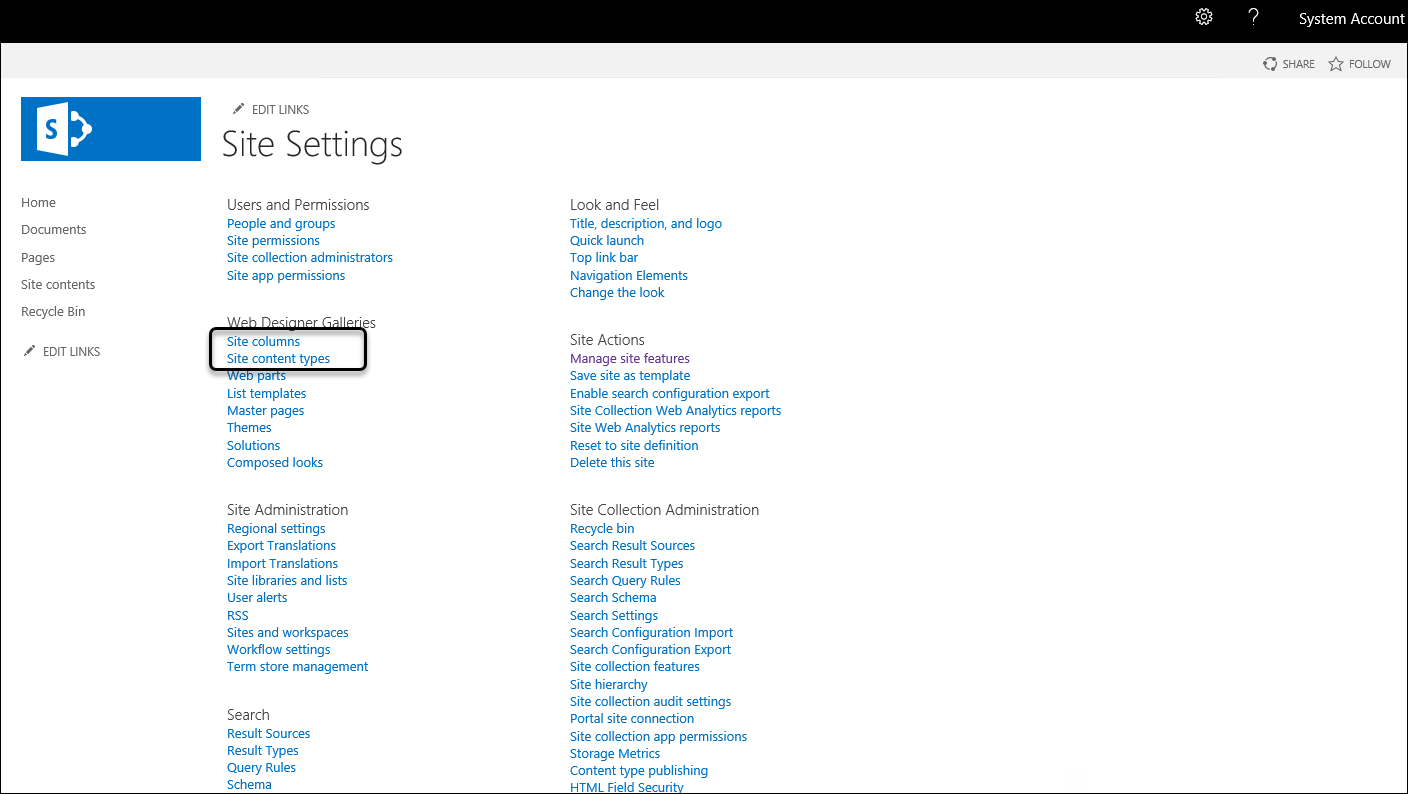The height and width of the screenshot is (794, 1408).
Task: Open Workflow settings link
Action: pos(278,650)
